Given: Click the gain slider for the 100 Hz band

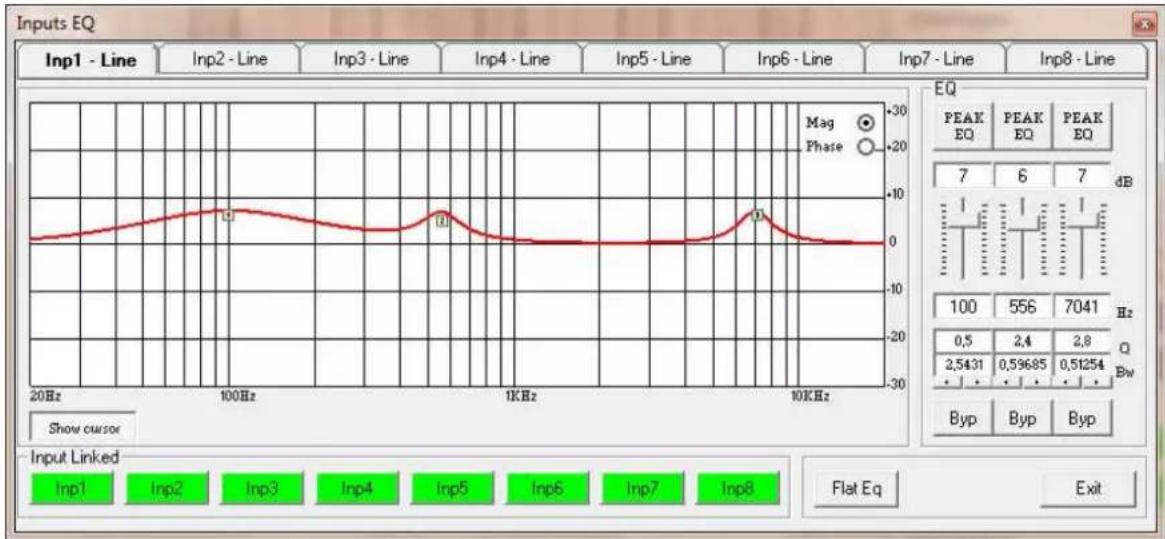Looking at the screenshot, I should click(x=962, y=239).
